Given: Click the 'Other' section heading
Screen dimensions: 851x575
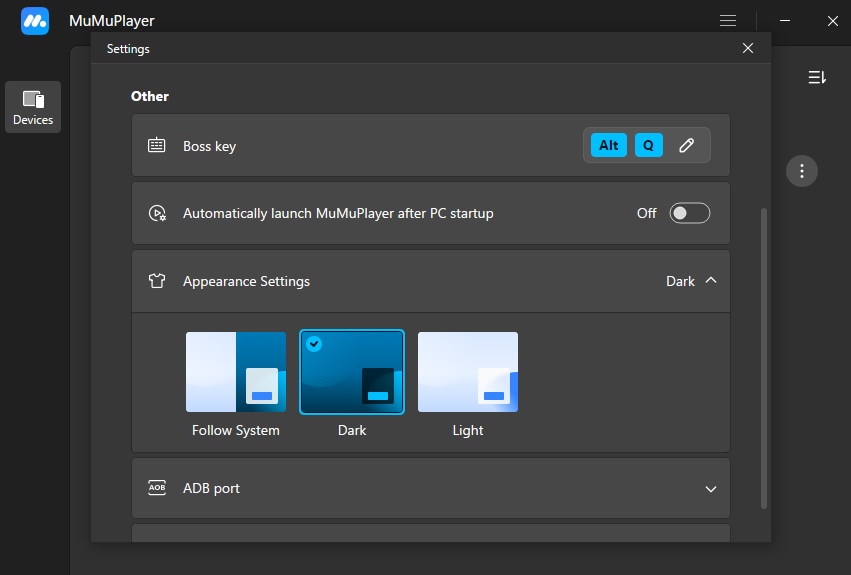Looking at the screenshot, I should coord(150,96).
